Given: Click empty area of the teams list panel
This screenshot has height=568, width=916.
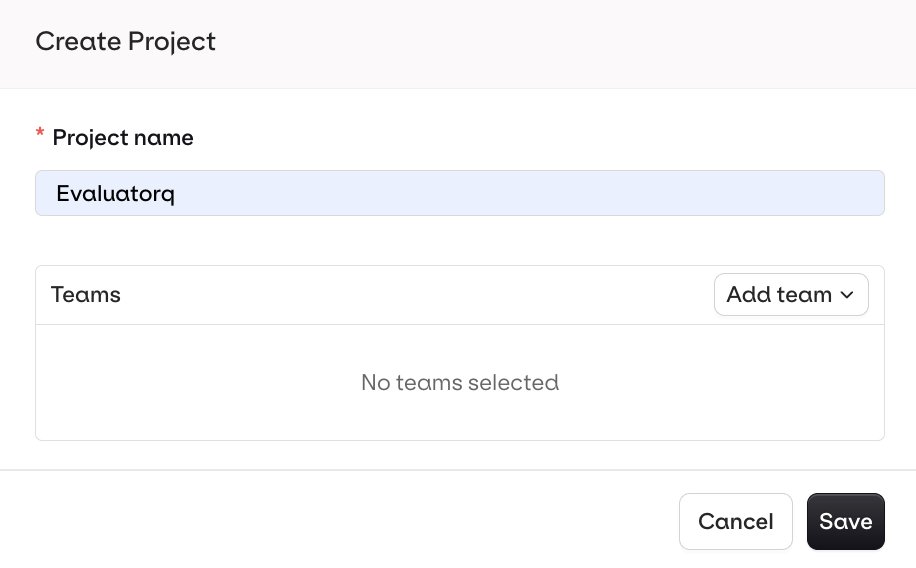Looking at the screenshot, I should coord(200,410).
